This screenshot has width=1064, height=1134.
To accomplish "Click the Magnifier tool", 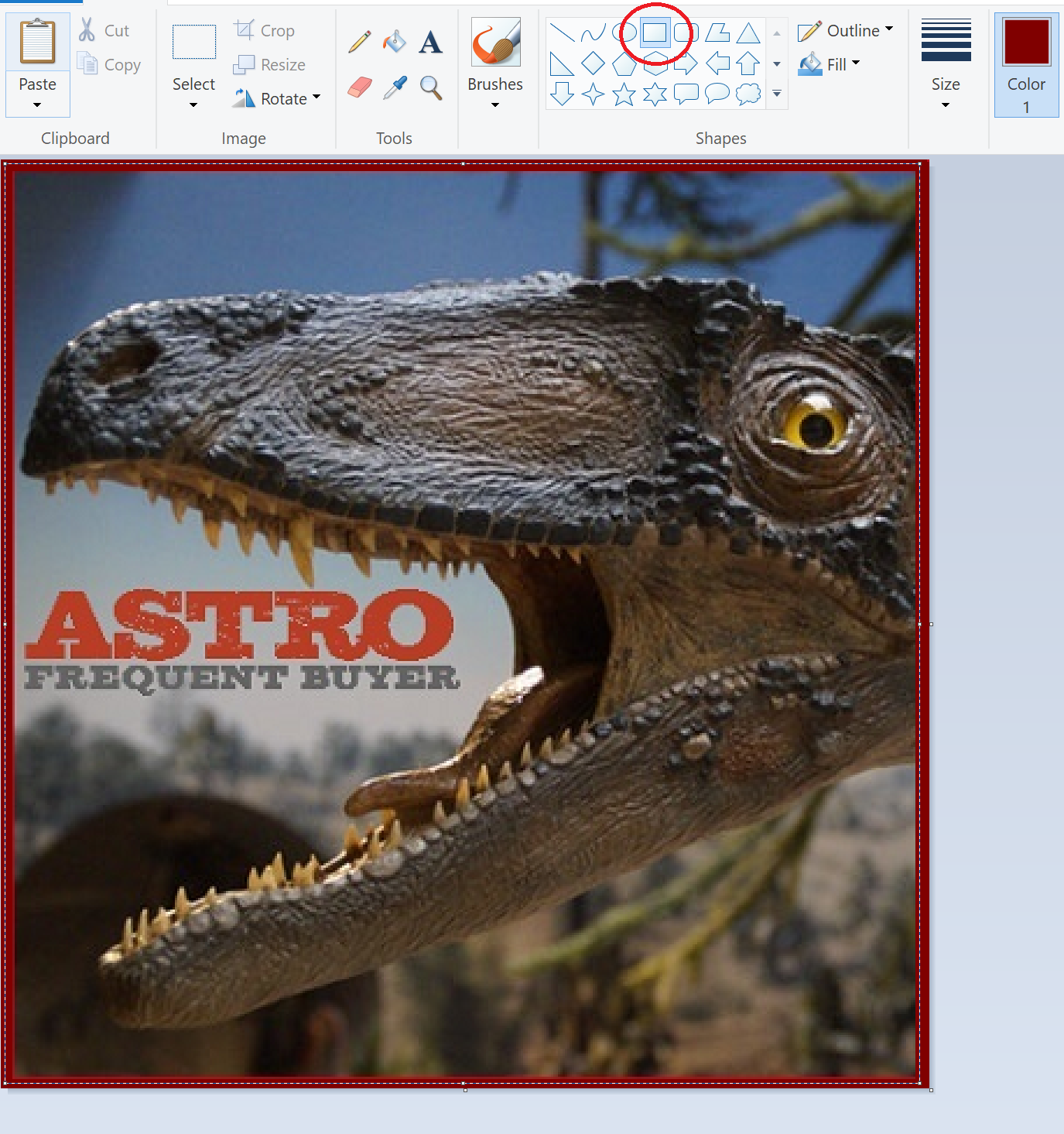I will 431,87.
